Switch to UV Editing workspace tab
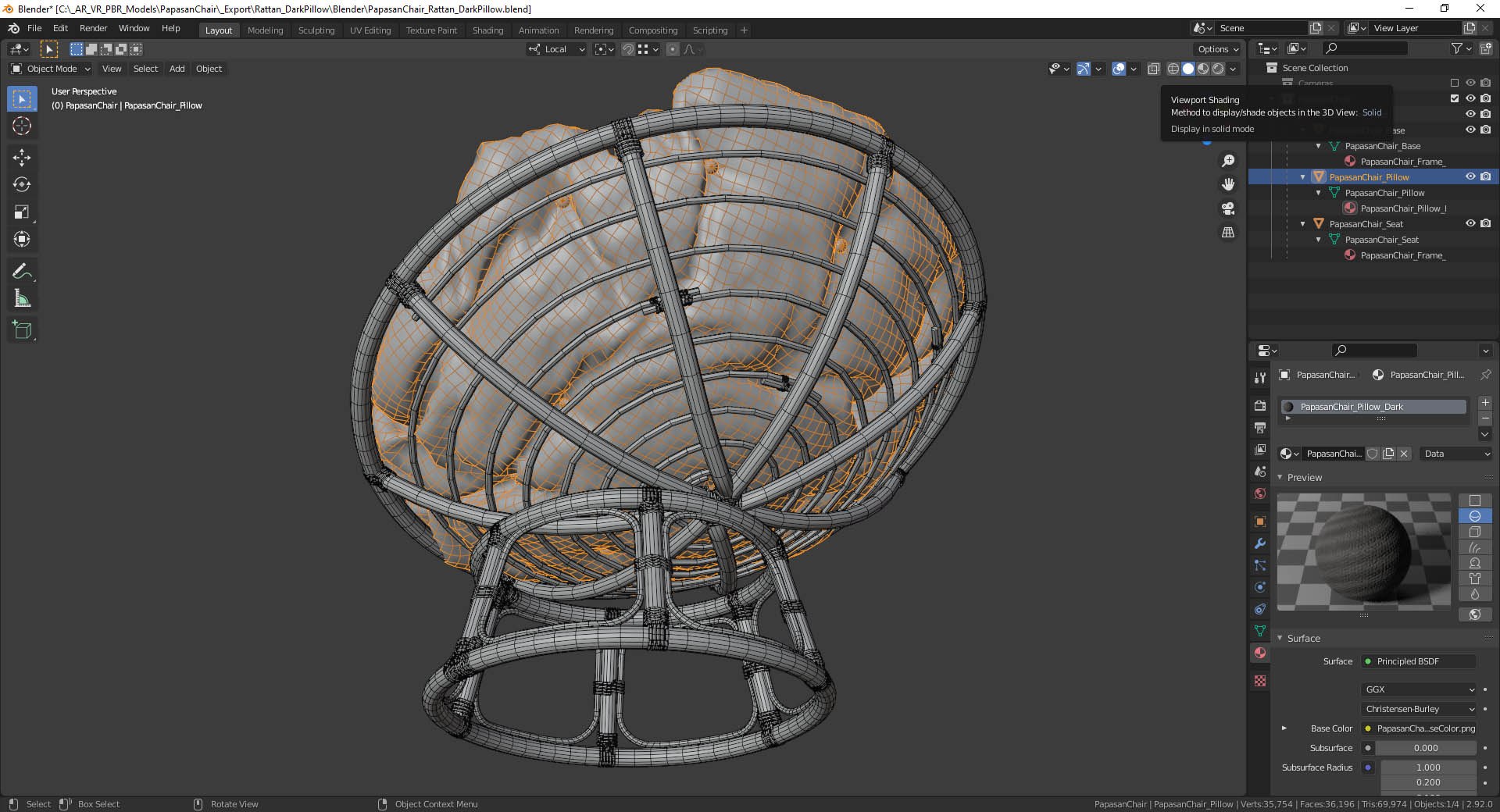This screenshot has width=1500, height=812. pos(370,30)
